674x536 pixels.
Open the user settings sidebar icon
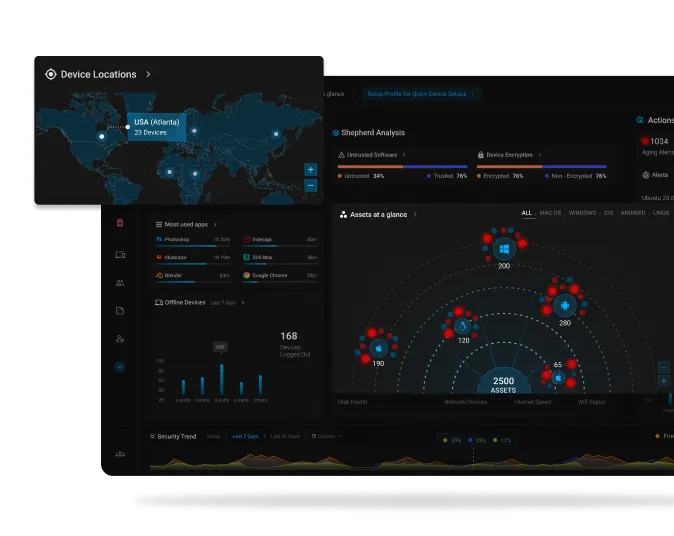[120, 339]
